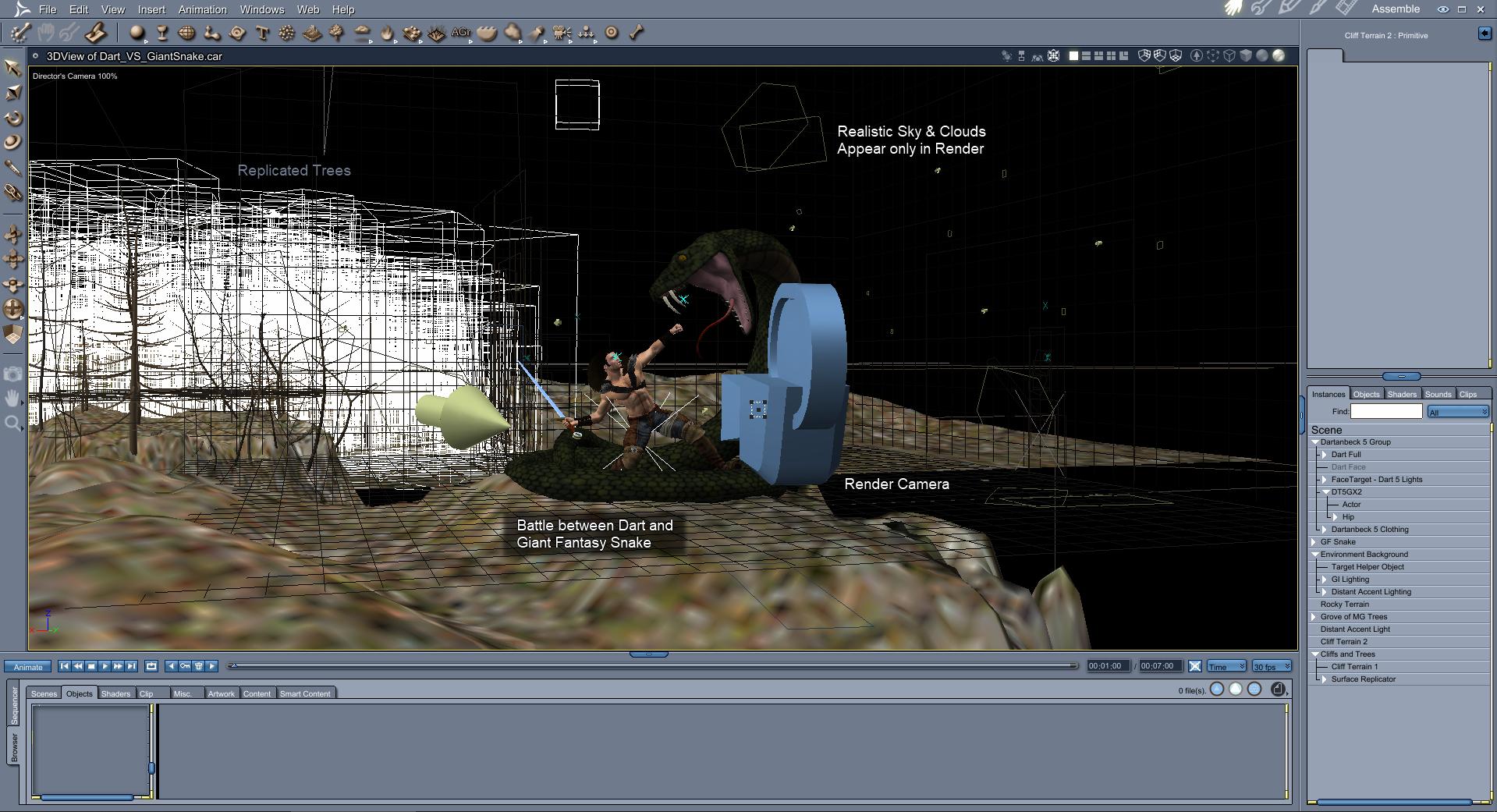1497x812 pixels.
Task: Stop animation playback
Action: (x=91, y=666)
